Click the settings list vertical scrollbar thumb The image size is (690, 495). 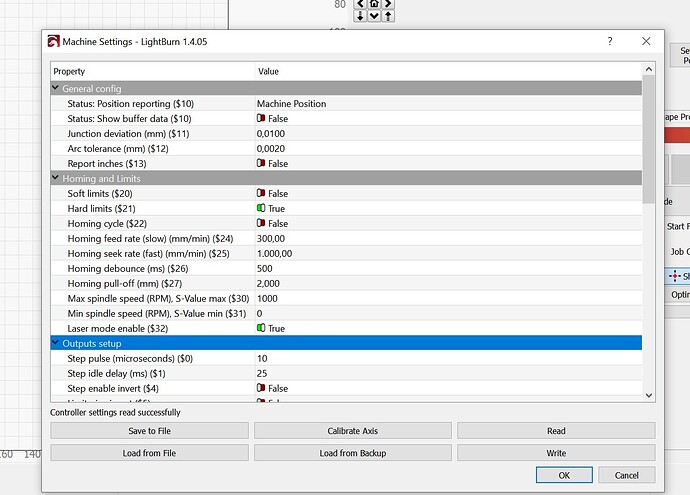(649, 139)
